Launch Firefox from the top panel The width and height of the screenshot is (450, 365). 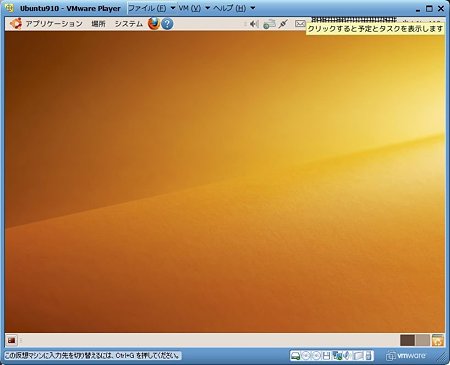153,24
